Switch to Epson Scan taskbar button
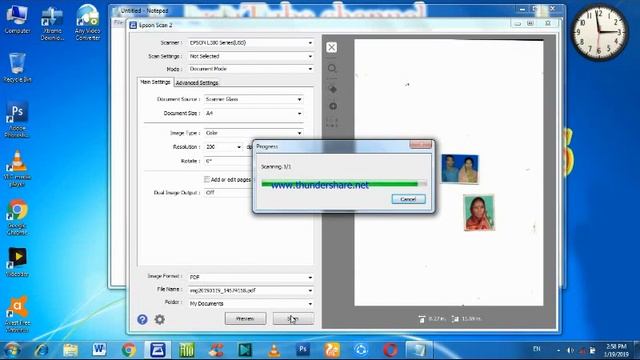 [158, 350]
